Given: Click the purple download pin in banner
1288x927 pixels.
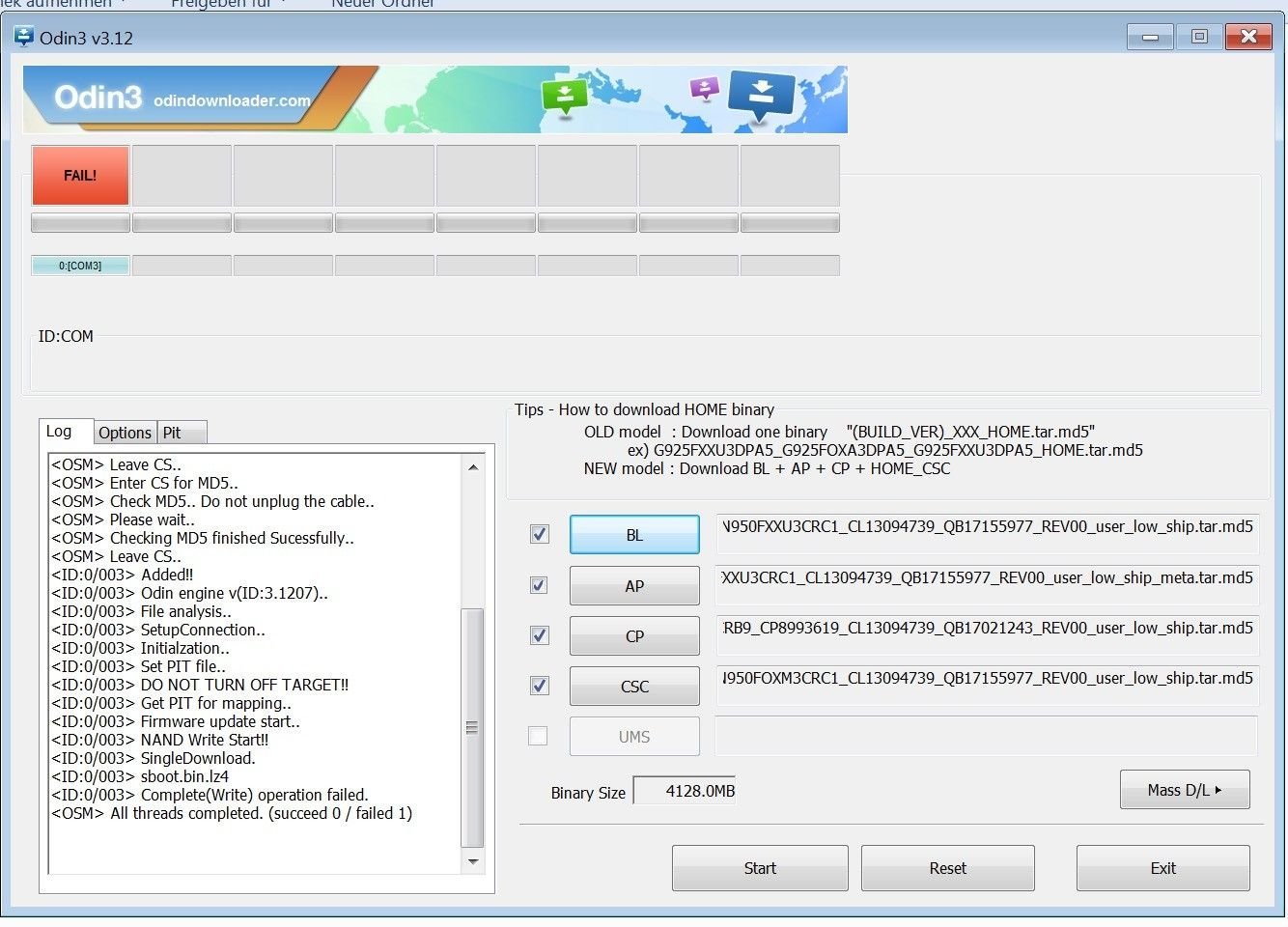Looking at the screenshot, I should pos(705,90).
